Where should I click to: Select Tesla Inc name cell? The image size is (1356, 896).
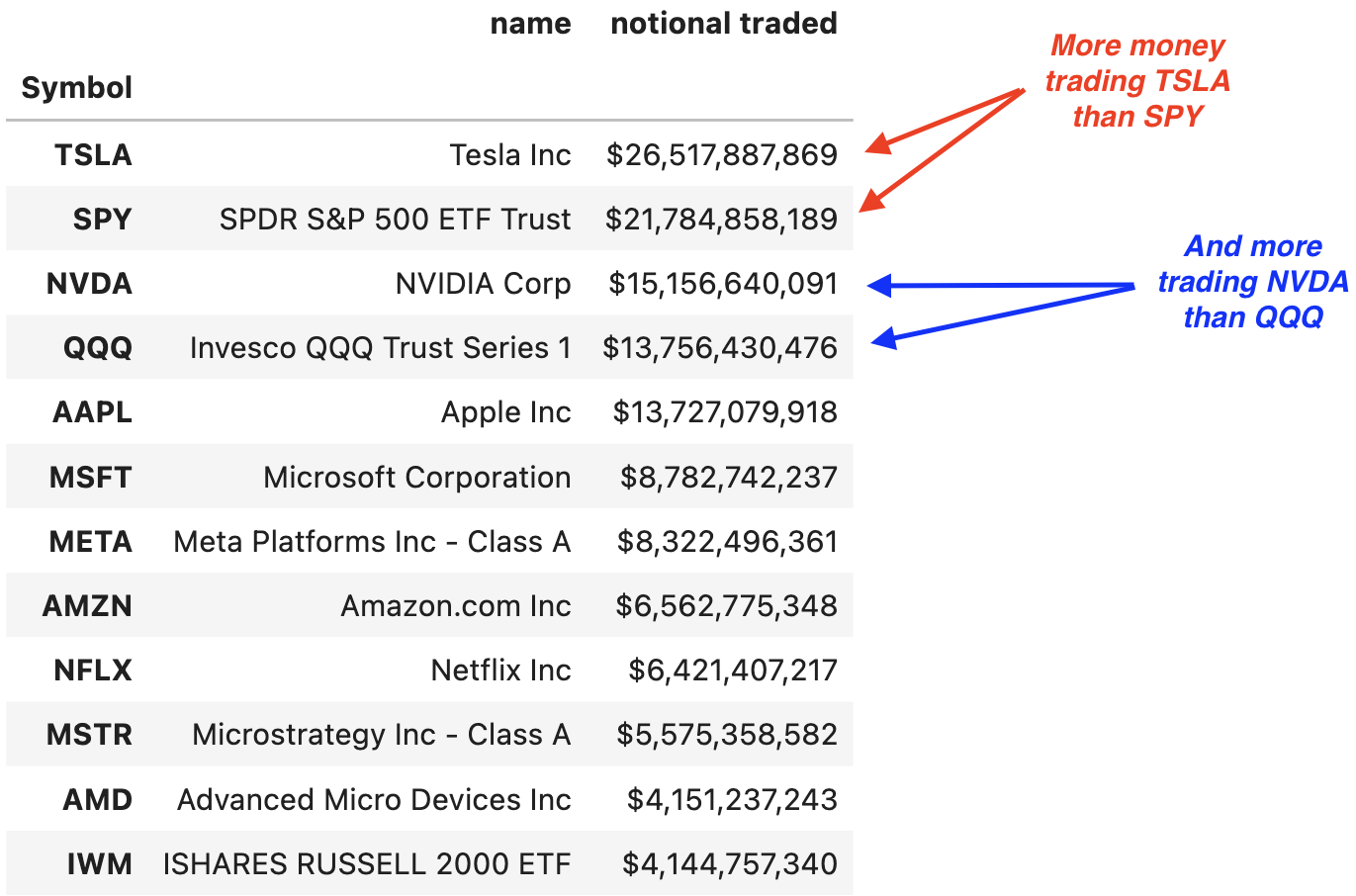tap(509, 155)
